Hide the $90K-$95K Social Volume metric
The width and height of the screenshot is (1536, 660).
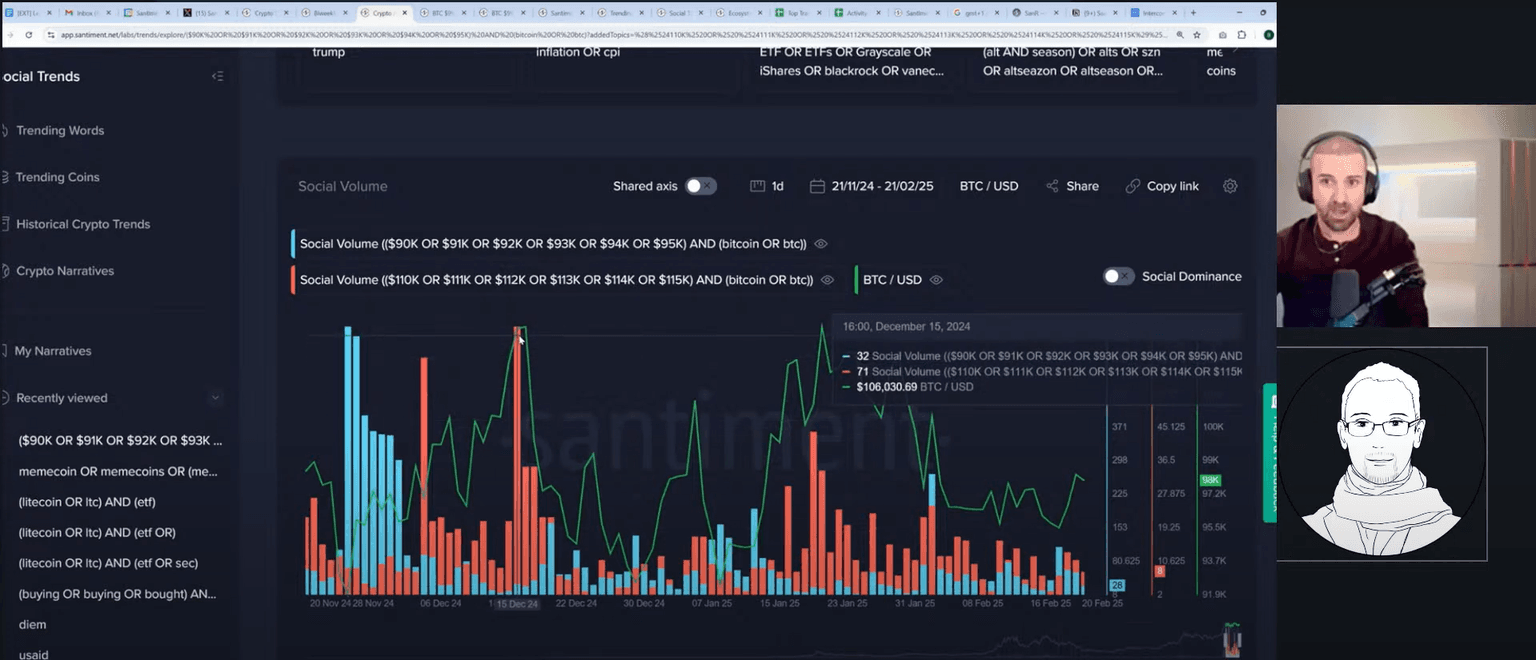(821, 244)
